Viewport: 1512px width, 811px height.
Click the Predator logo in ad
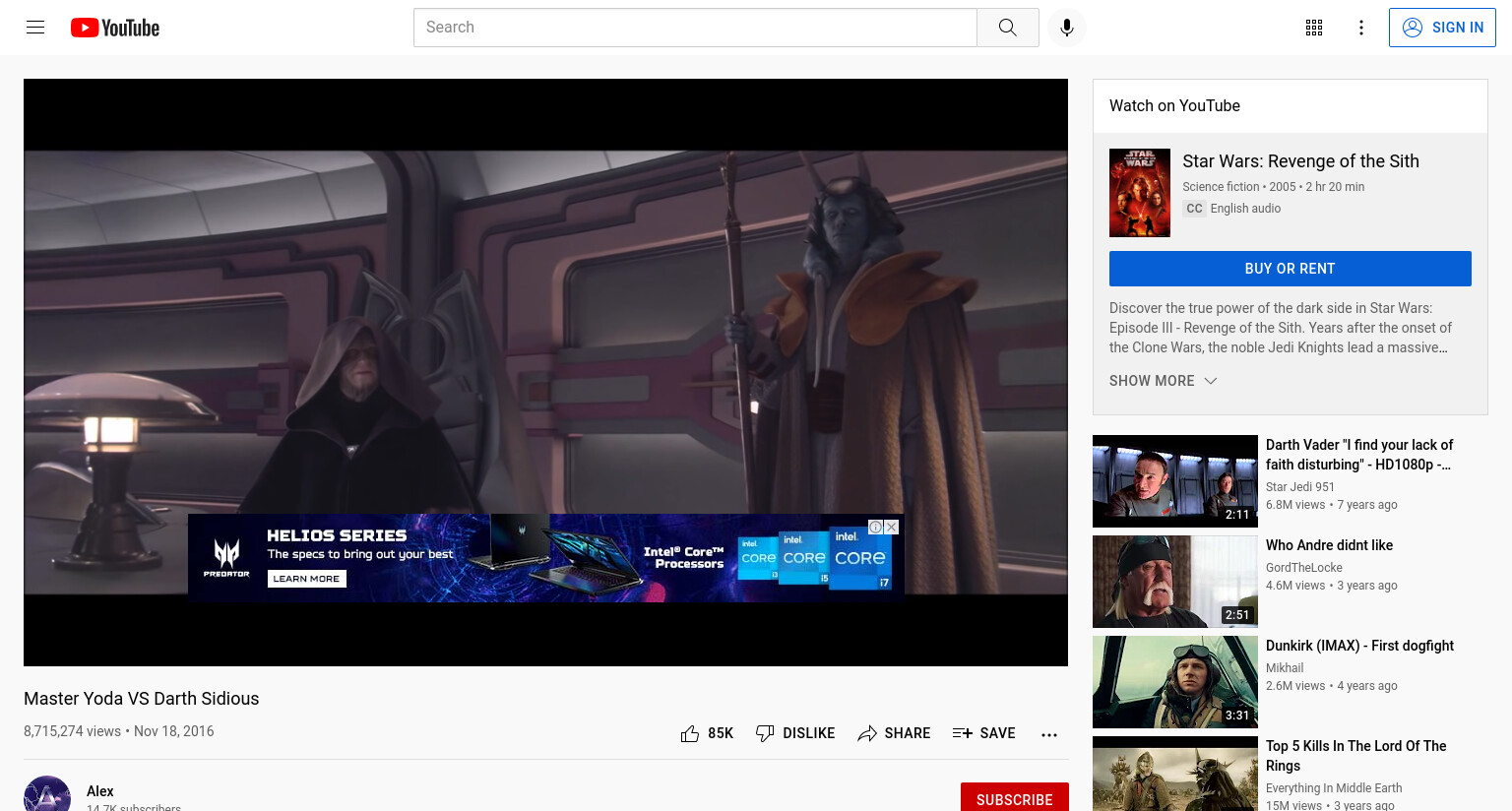point(226,558)
